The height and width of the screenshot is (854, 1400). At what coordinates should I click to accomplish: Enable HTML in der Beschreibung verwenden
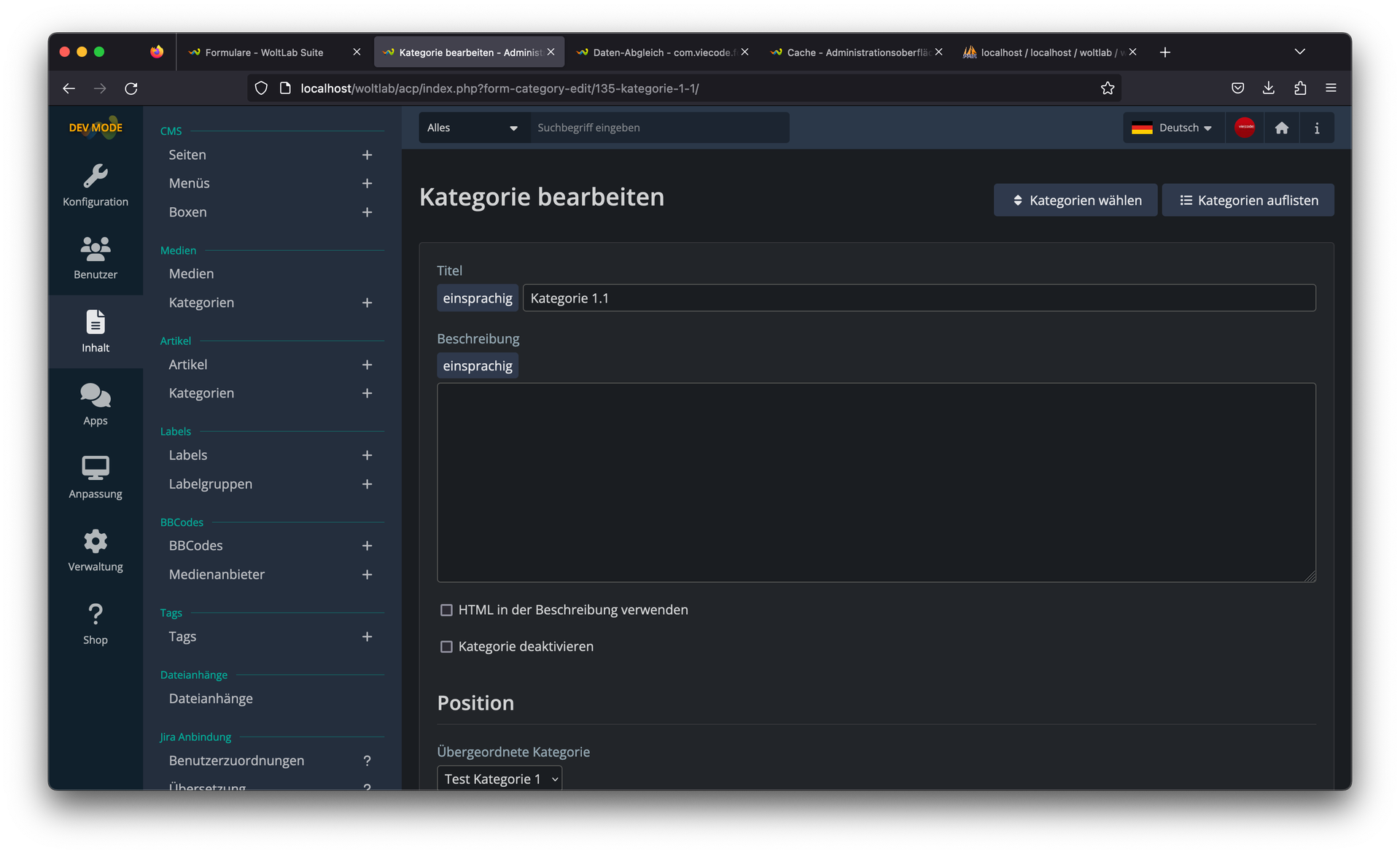pos(446,610)
